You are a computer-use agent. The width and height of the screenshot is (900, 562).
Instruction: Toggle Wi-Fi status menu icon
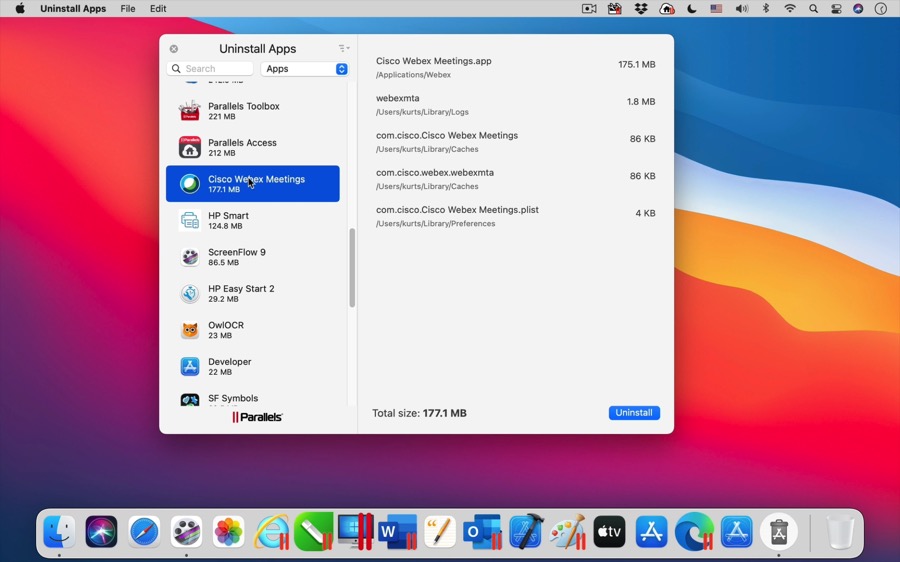pyautogui.click(x=790, y=9)
